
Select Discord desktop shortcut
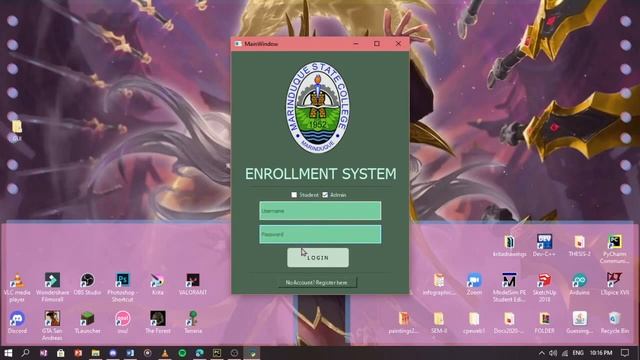[x=17, y=322]
